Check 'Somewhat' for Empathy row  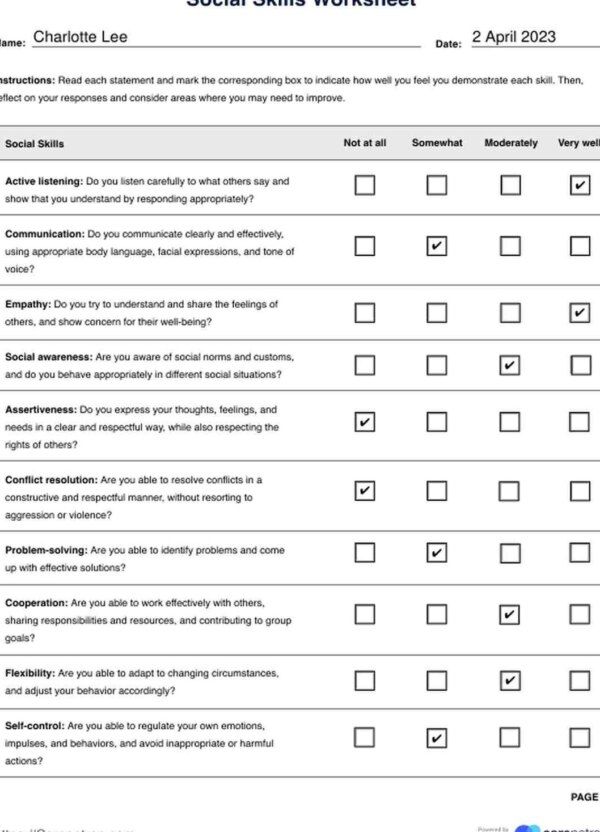(x=437, y=313)
